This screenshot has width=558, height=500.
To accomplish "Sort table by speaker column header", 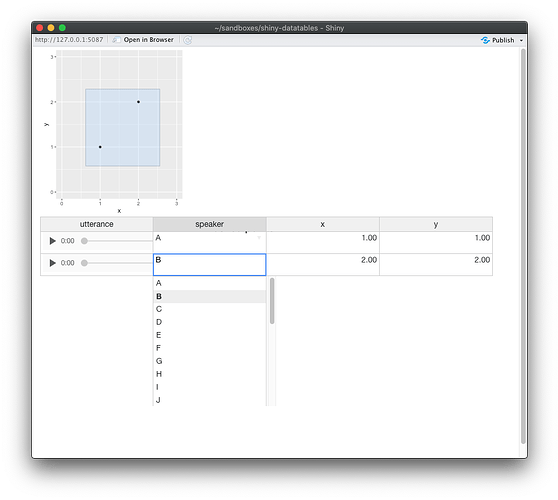I will (x=210, y=224).
